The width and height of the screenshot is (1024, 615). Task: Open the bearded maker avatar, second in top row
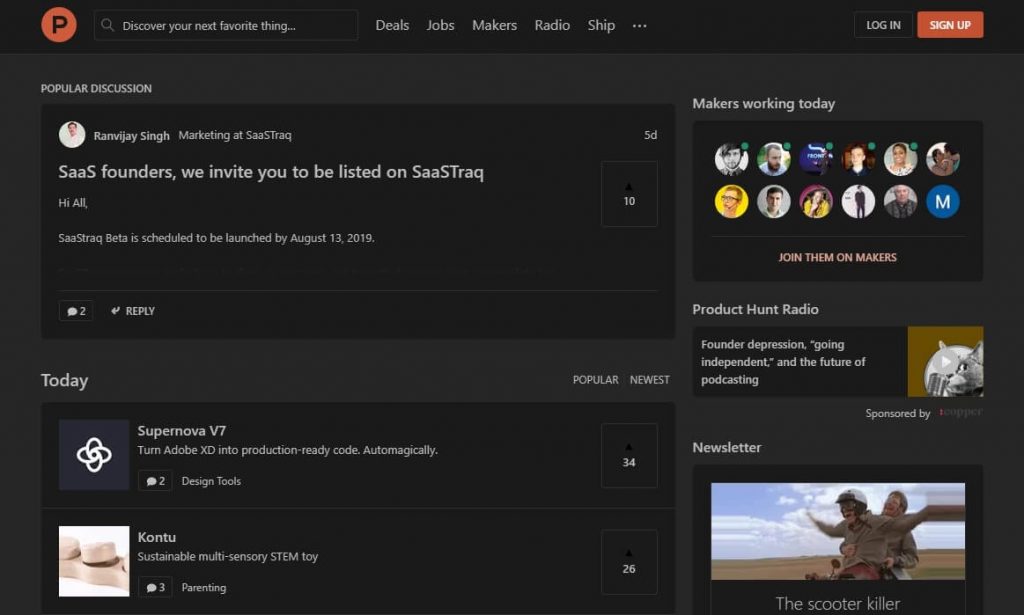[774, 159]
